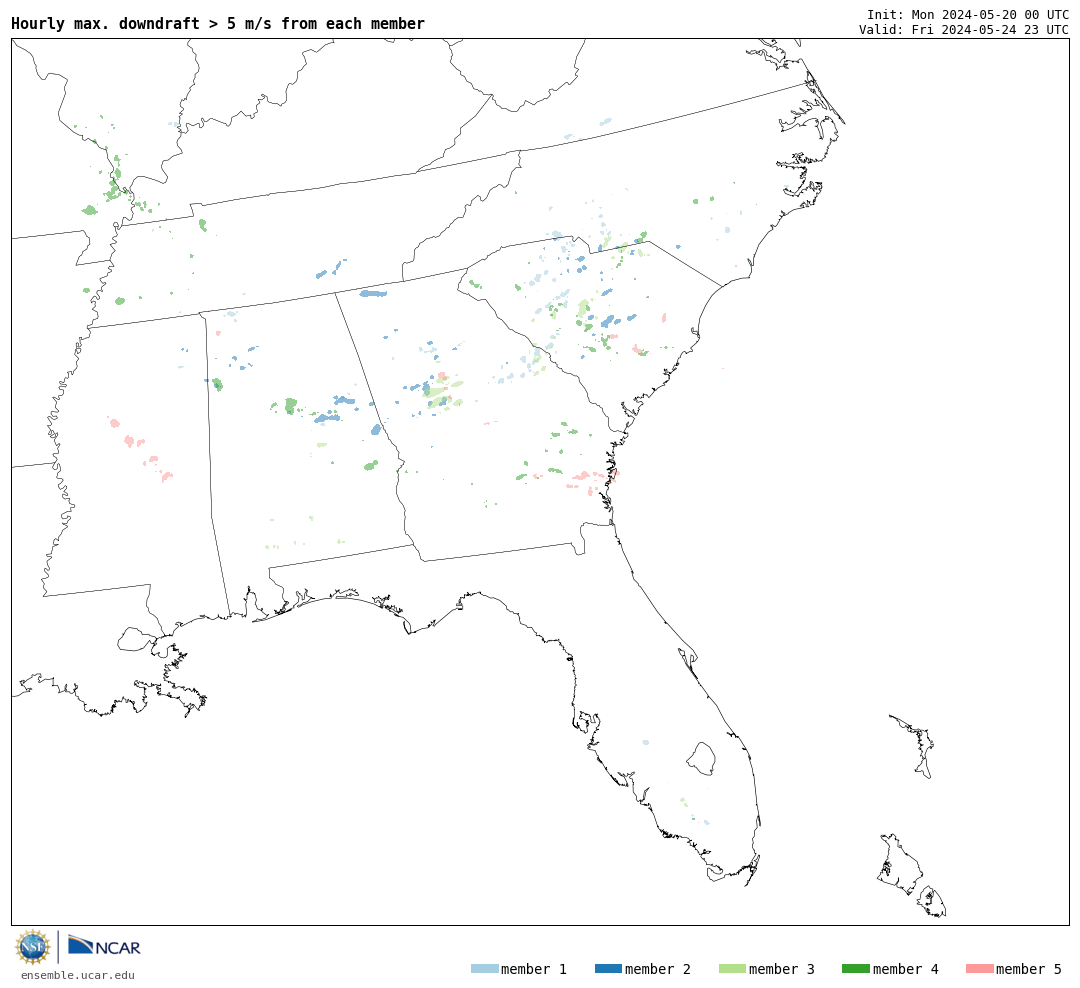Click the member 2 dark blue swatch
The image size is (1080, 988).
608,969
